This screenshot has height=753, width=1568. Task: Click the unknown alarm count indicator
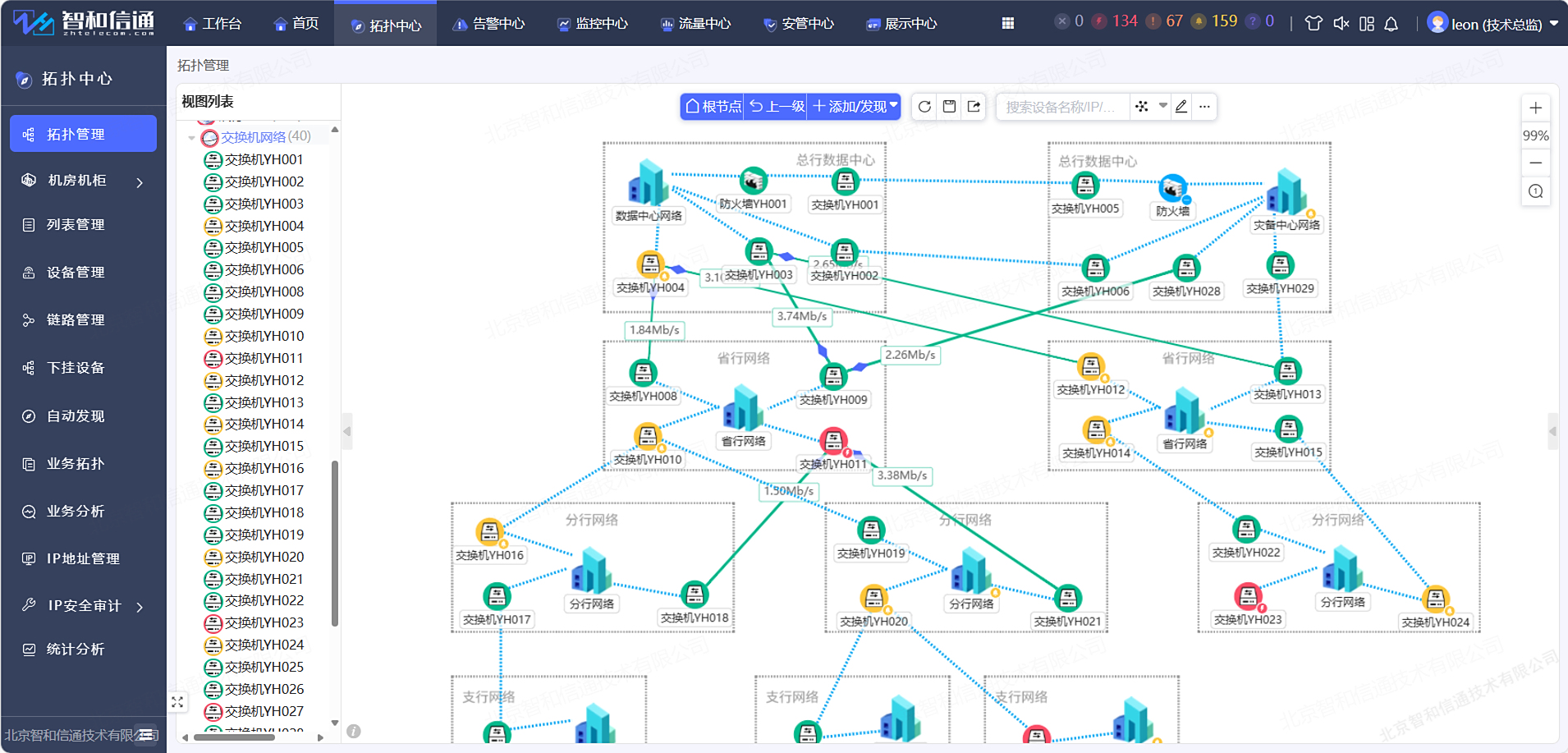1261,21
